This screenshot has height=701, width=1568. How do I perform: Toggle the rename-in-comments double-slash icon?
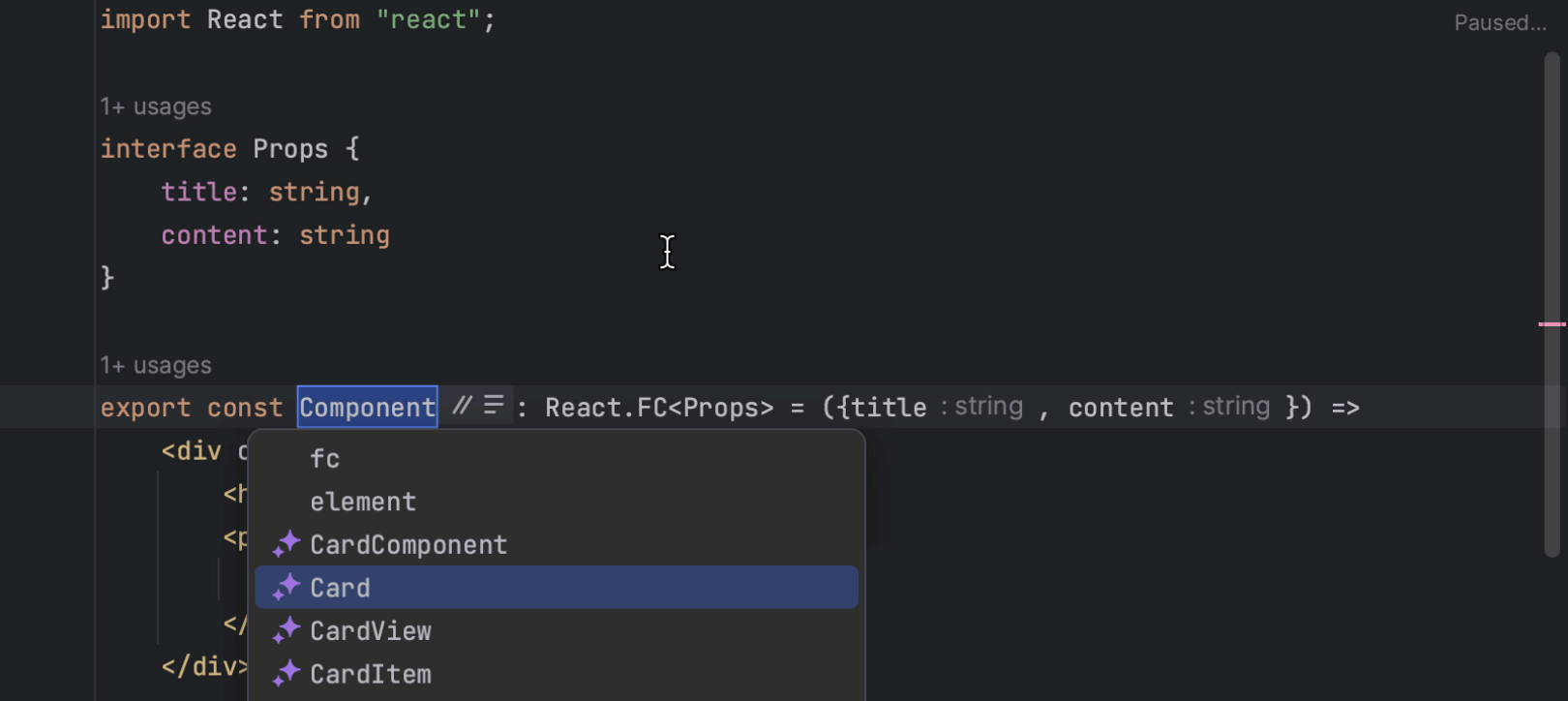click(463, 406)
